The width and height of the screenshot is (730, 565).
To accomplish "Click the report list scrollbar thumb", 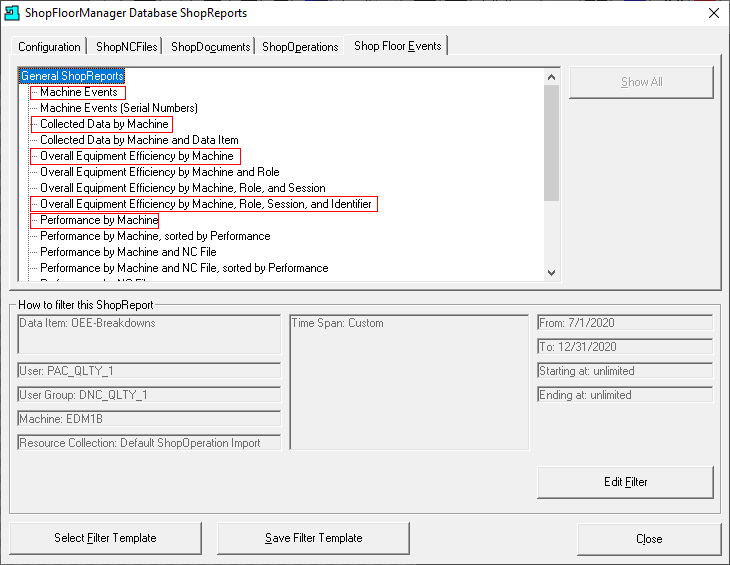I will 552,143.
